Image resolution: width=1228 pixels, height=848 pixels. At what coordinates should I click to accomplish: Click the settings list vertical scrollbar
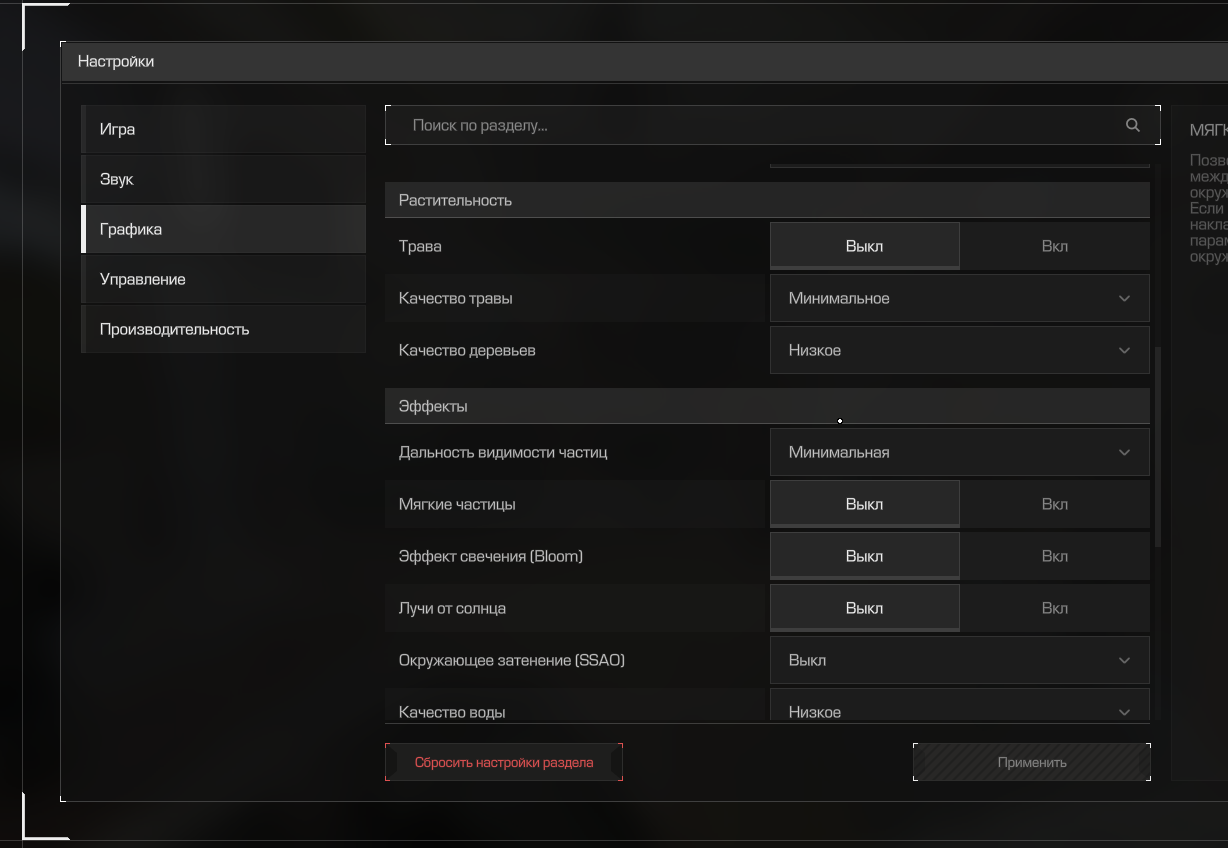(1158, 446)
